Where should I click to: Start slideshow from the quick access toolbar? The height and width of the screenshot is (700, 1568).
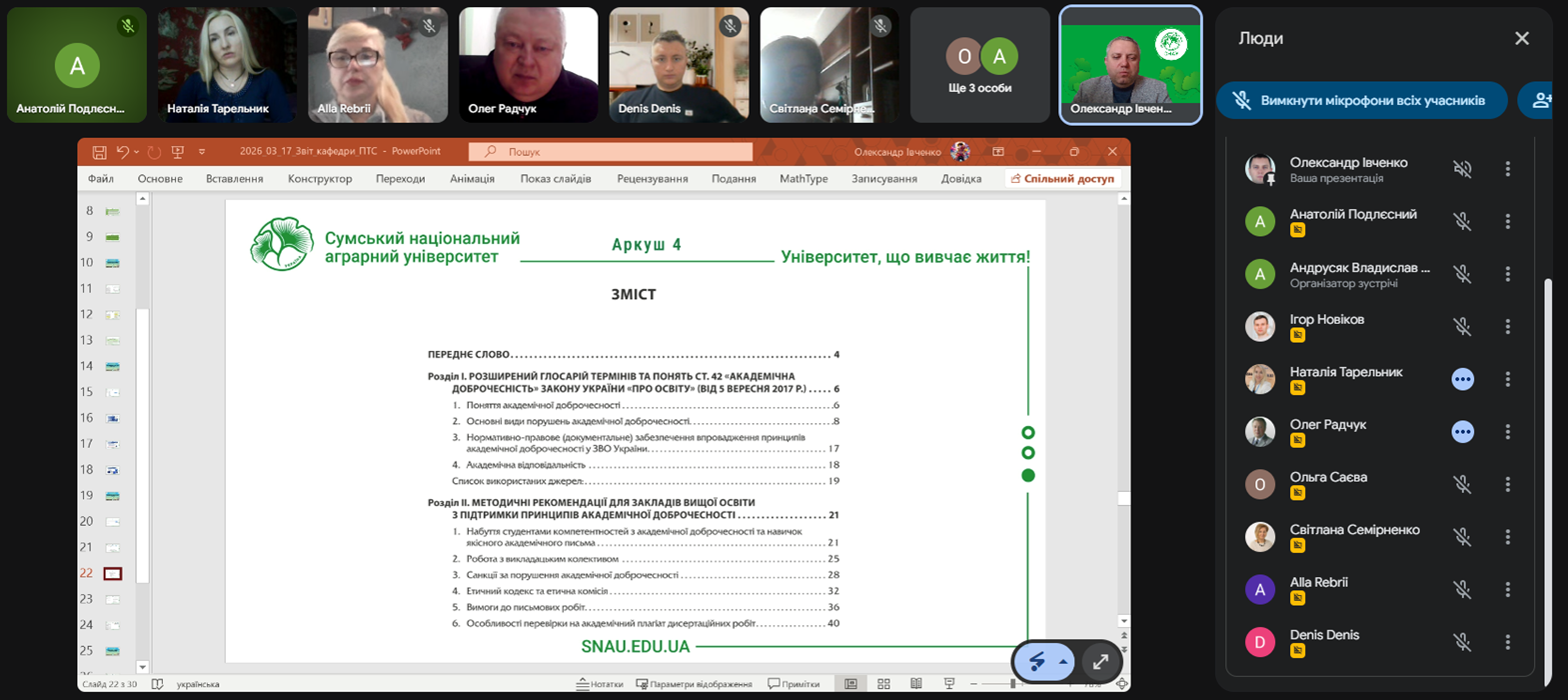178,152
